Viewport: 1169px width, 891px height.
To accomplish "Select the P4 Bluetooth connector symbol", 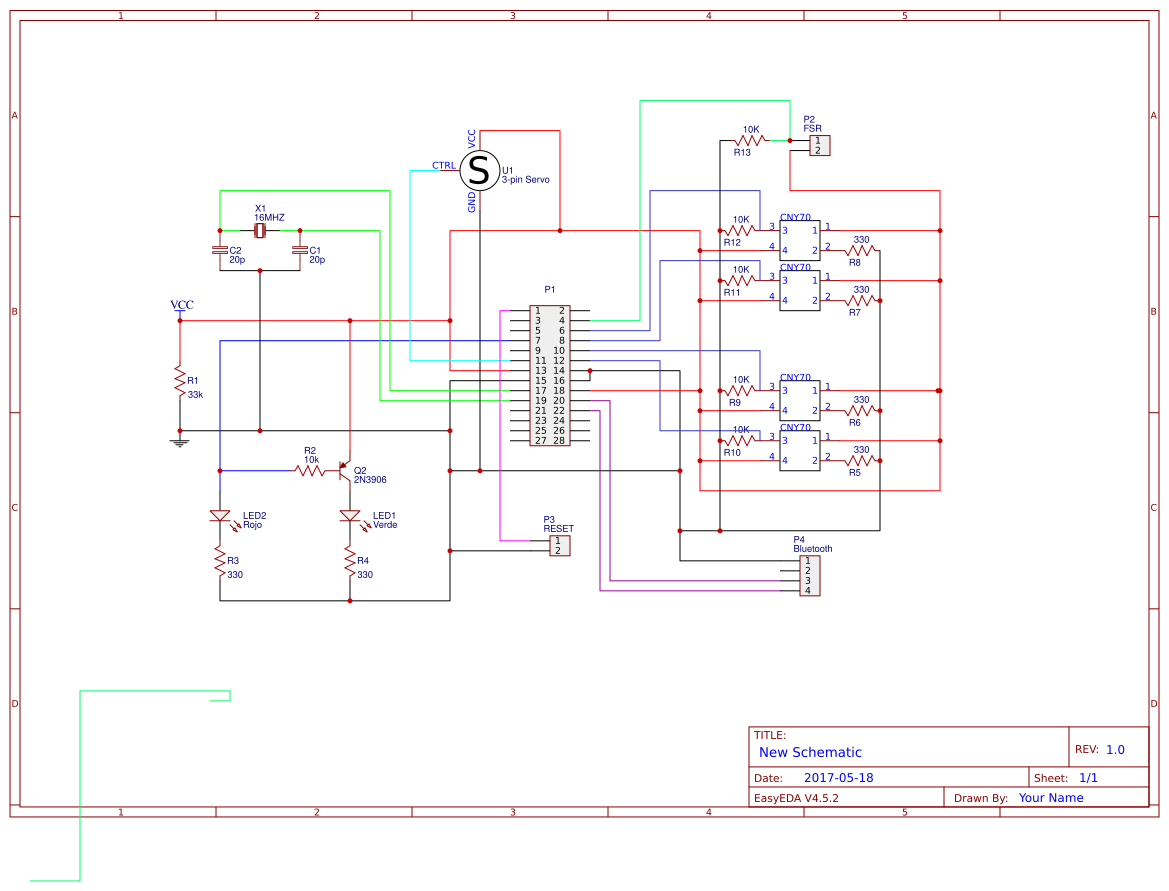I will point(808,576).
